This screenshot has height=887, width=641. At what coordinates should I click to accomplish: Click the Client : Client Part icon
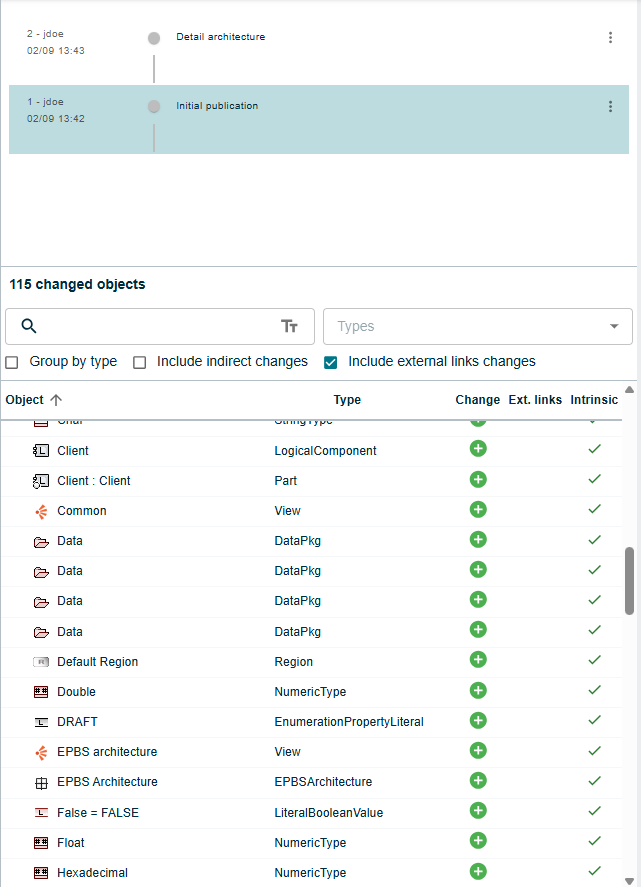click(41, 481)
